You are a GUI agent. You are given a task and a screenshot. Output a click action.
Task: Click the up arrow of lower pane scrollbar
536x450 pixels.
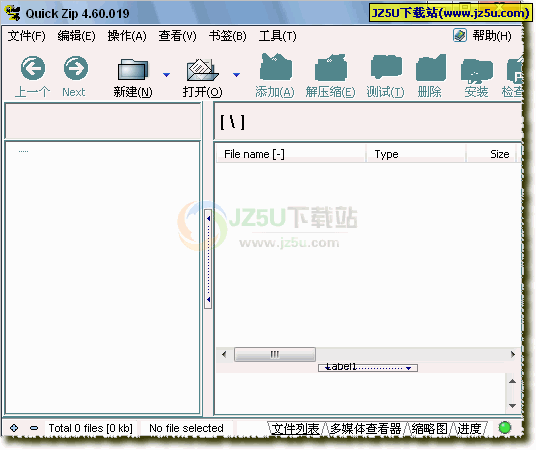512,381
